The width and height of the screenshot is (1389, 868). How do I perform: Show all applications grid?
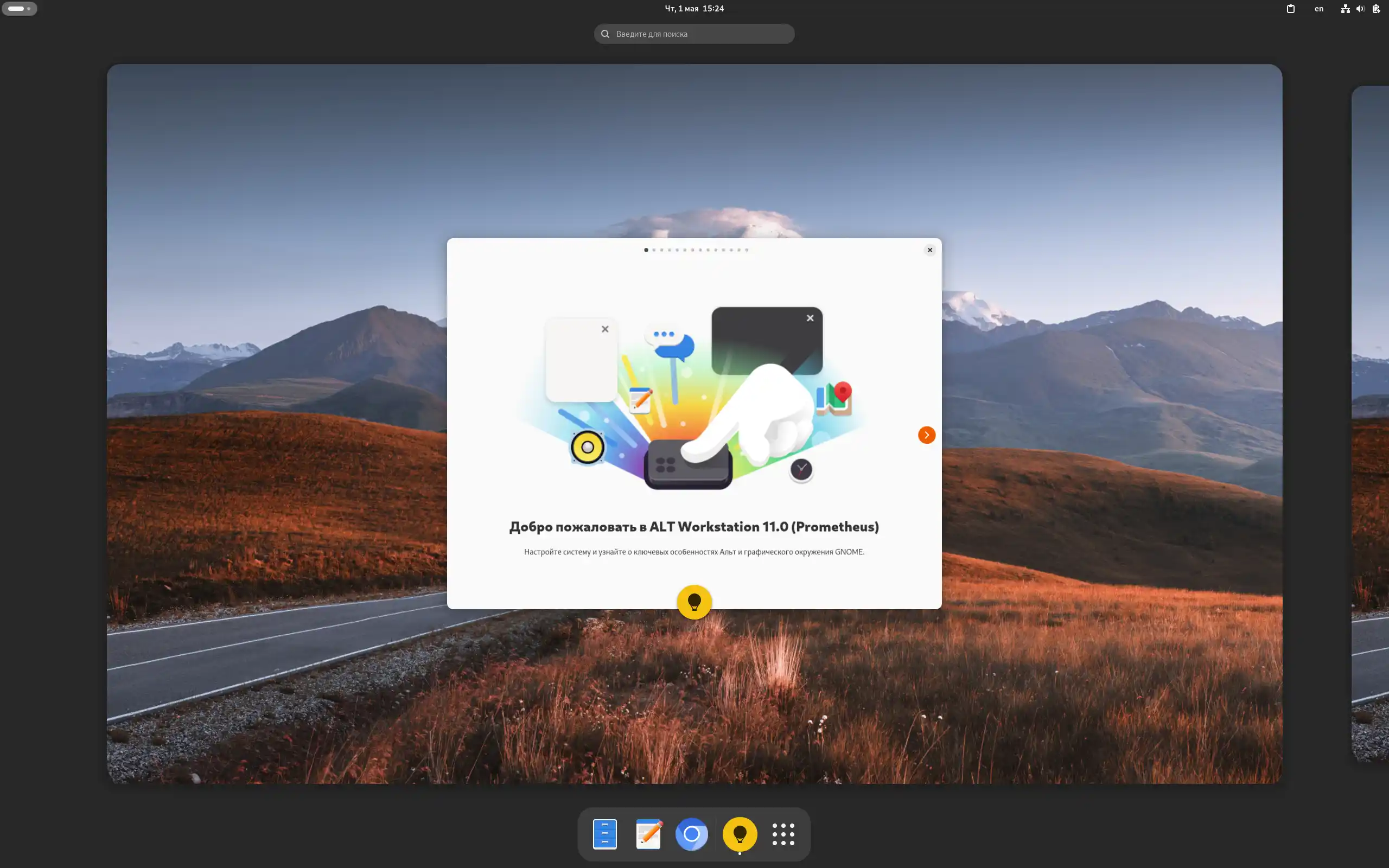[x=783, y=834]
